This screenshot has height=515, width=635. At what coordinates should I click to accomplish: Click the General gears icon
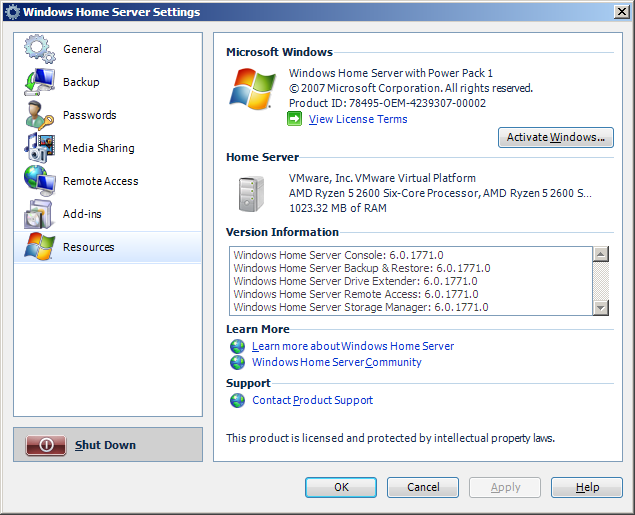tap(39, 49)
